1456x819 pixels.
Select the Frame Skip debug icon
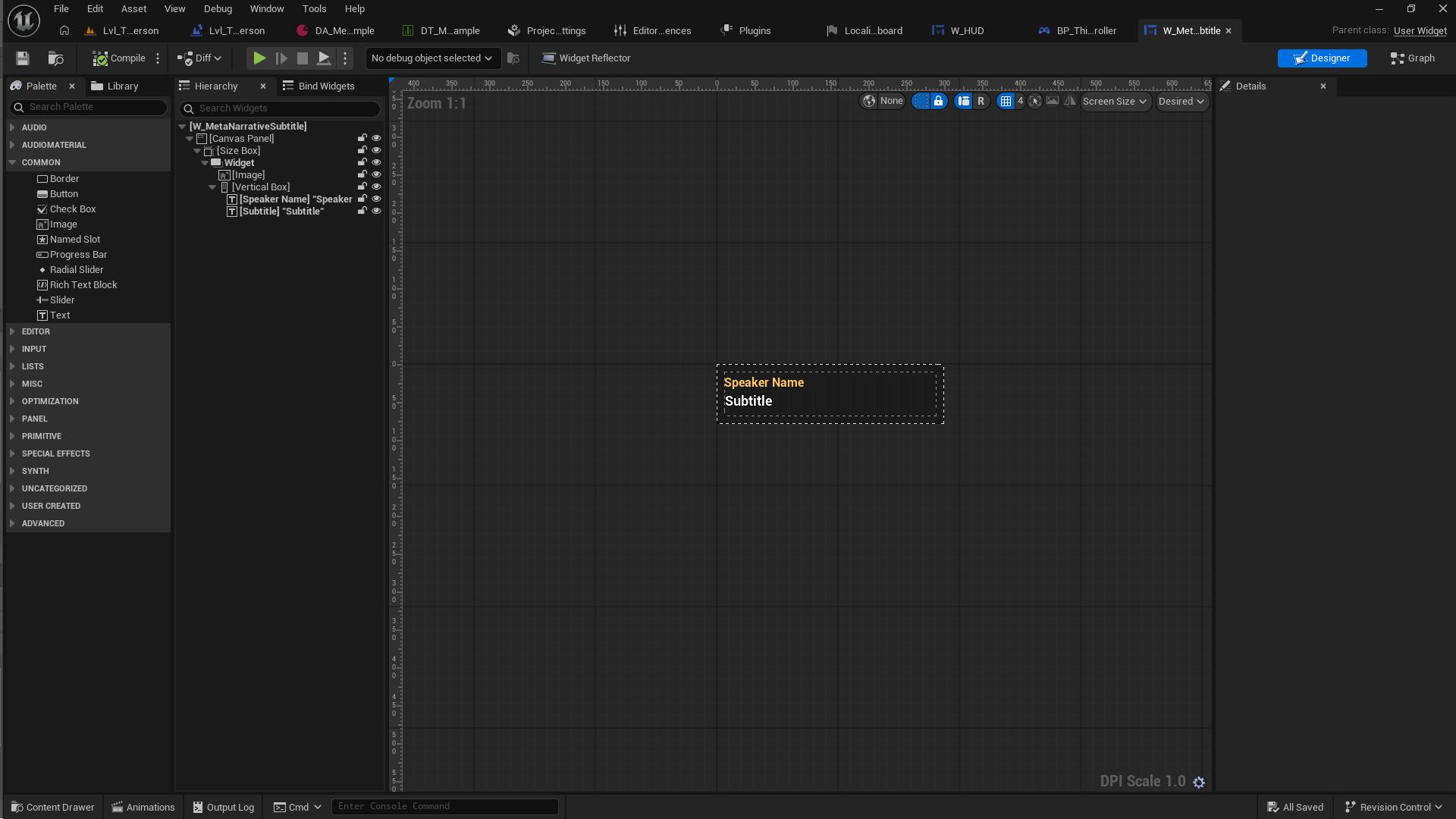(x=281, y=58)
